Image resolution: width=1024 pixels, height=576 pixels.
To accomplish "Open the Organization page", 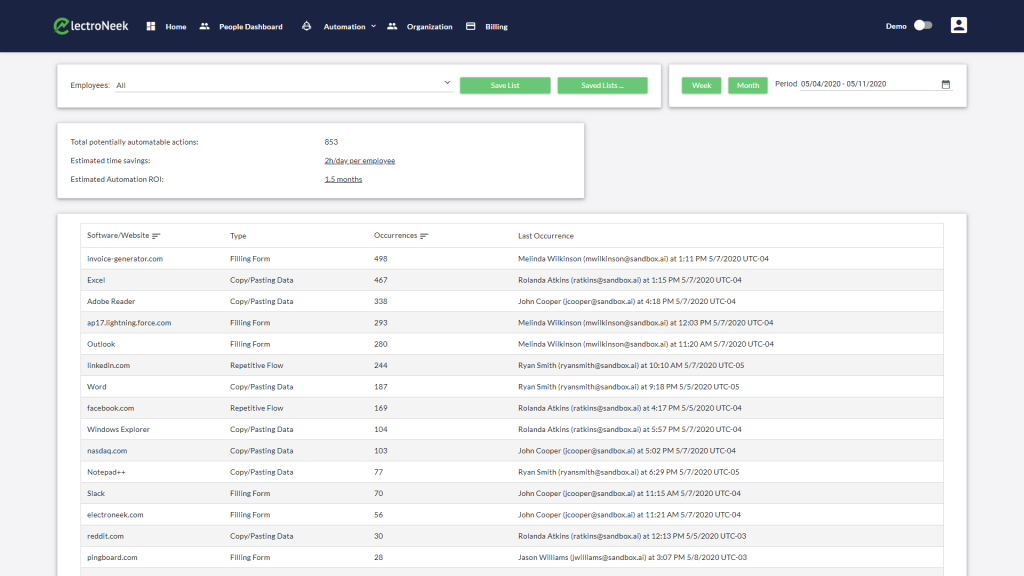I will pyautogui.click(x=429, y=27).
